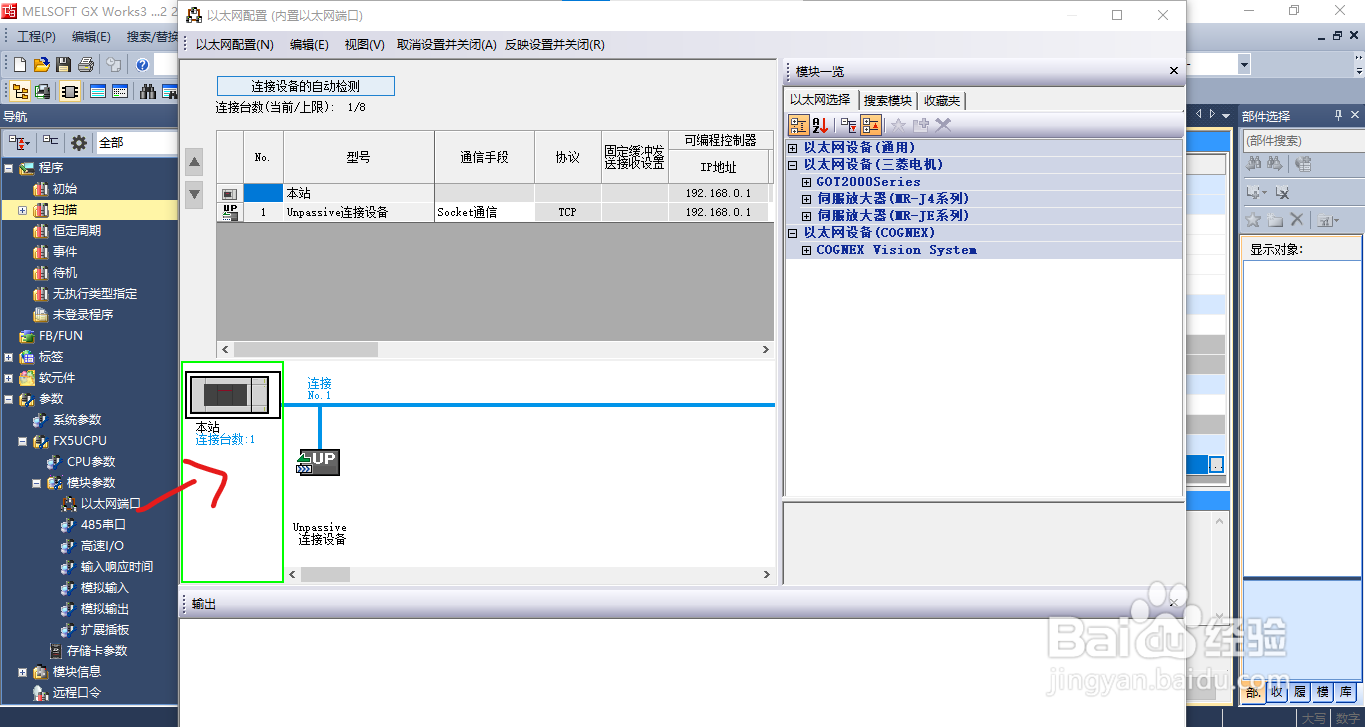Open 存储卡参数 tree item
The image size is (1365, 727).
pos(97,651)
